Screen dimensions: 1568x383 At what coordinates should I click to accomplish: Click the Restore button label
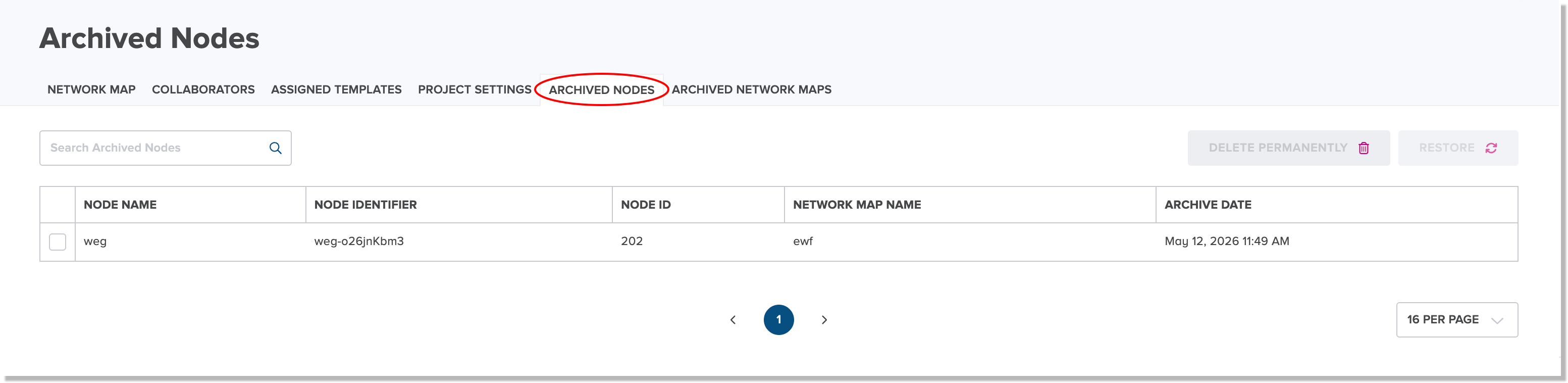tap(1446, 148)
